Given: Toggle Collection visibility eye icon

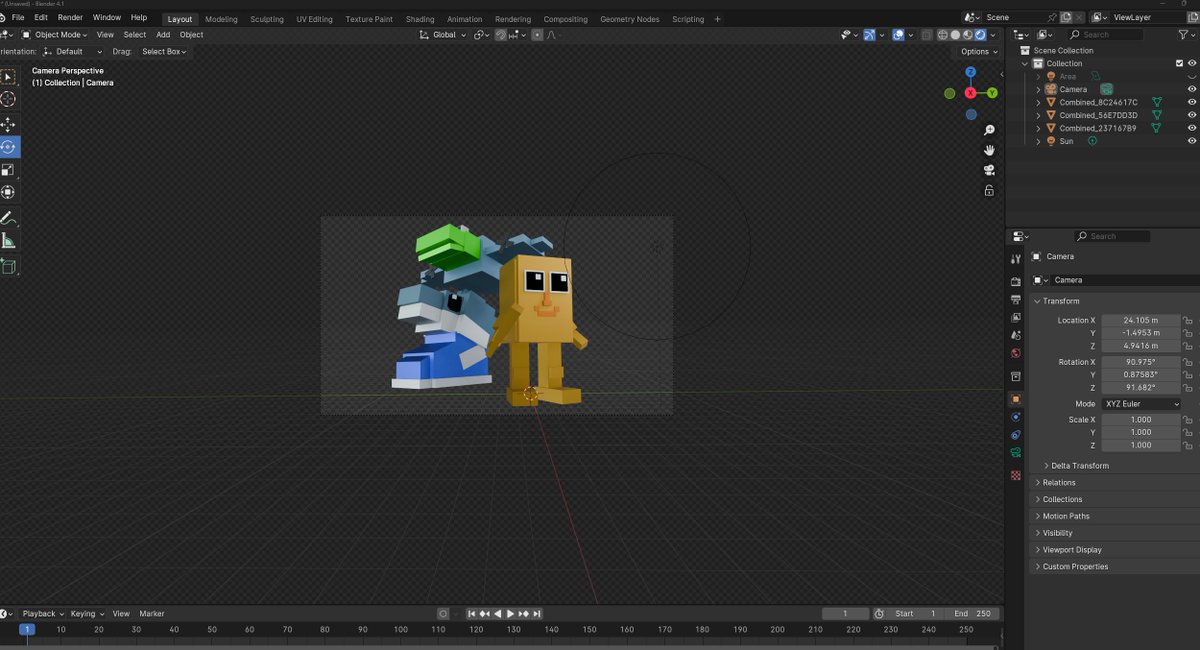Looking at the screenshot, I should coord(1192,63).
